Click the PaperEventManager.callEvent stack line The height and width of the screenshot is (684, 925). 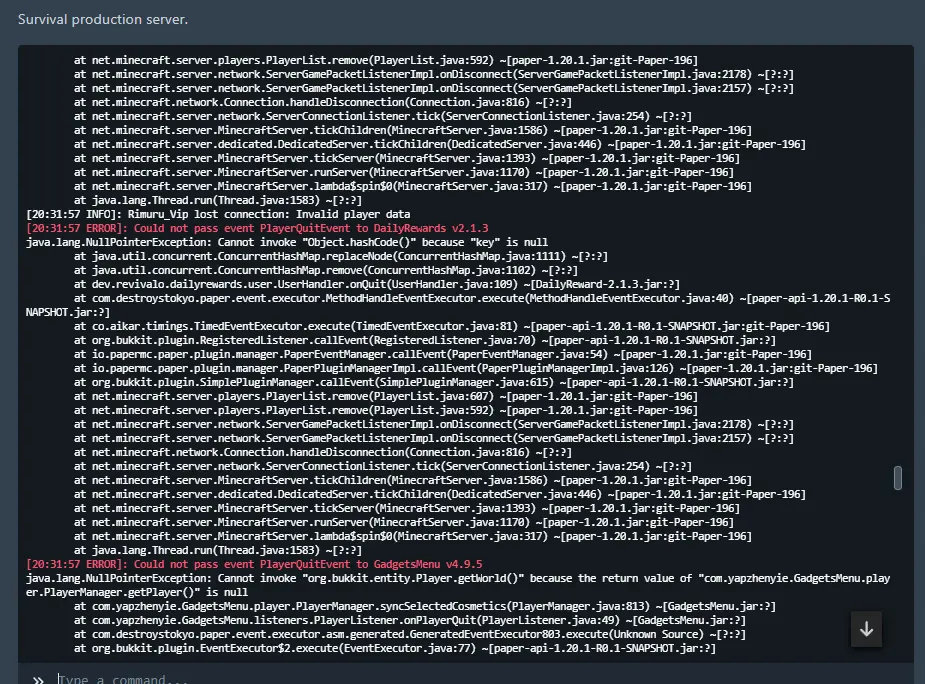(x=443, y=354)
